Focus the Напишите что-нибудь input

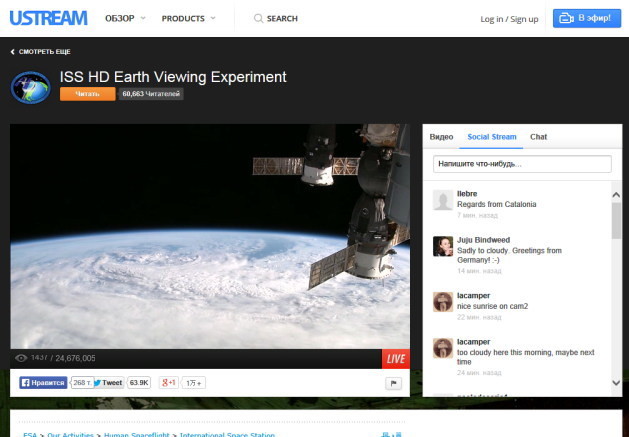(x=522, y=164)
